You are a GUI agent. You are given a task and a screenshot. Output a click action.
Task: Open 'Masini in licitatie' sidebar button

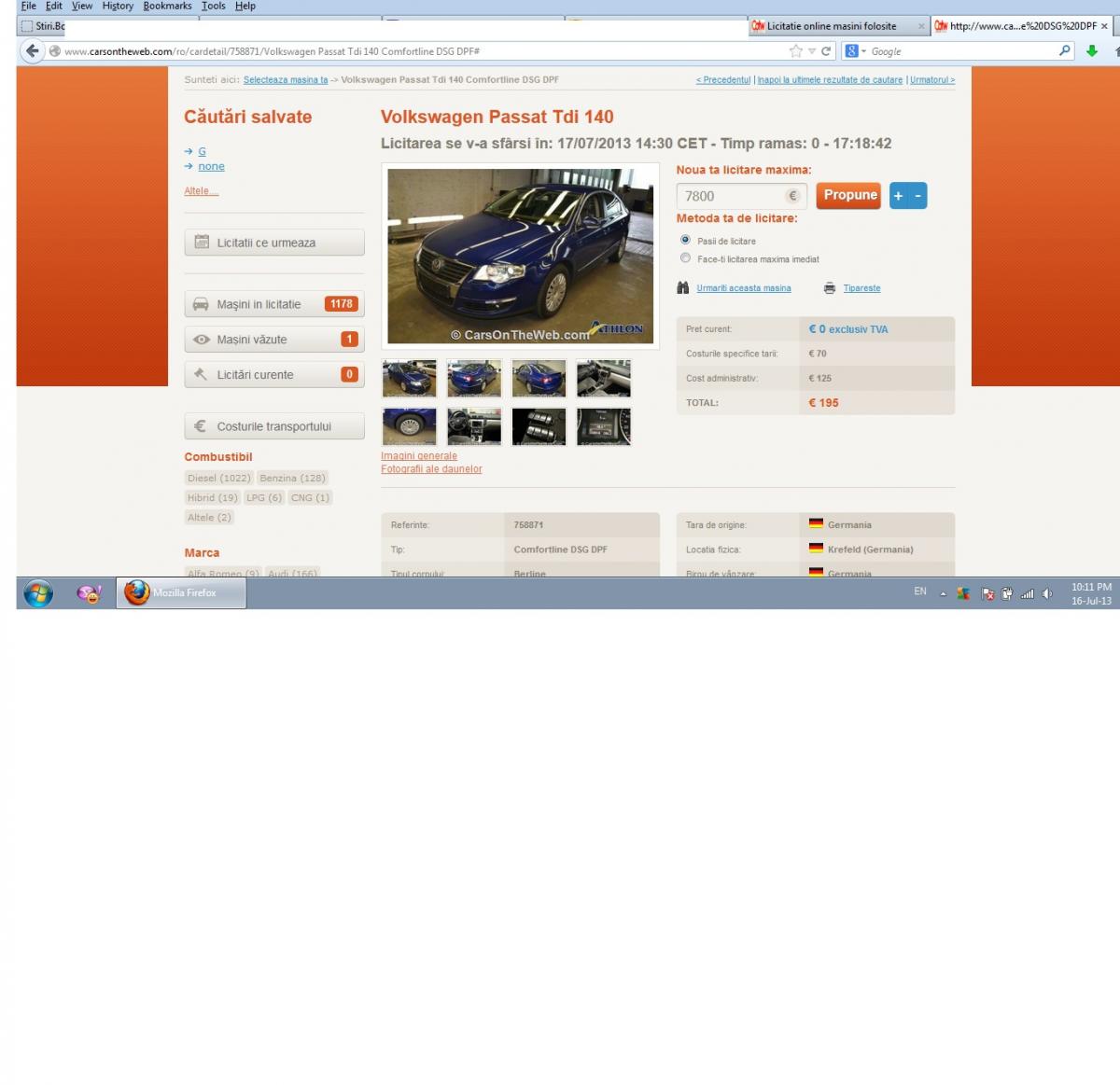click(274, 304)
